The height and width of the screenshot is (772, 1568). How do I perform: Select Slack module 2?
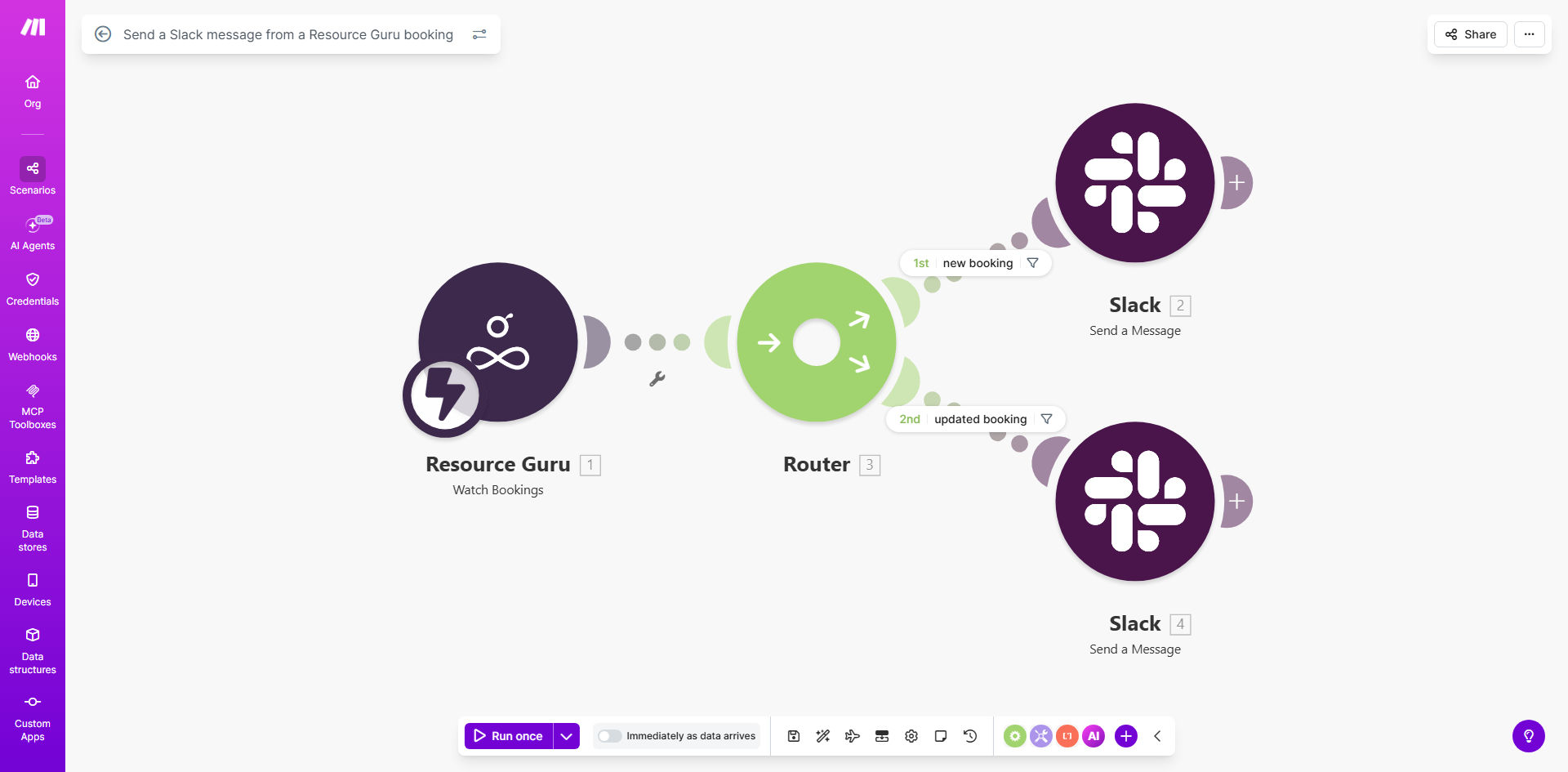(x=1135, y=183)
